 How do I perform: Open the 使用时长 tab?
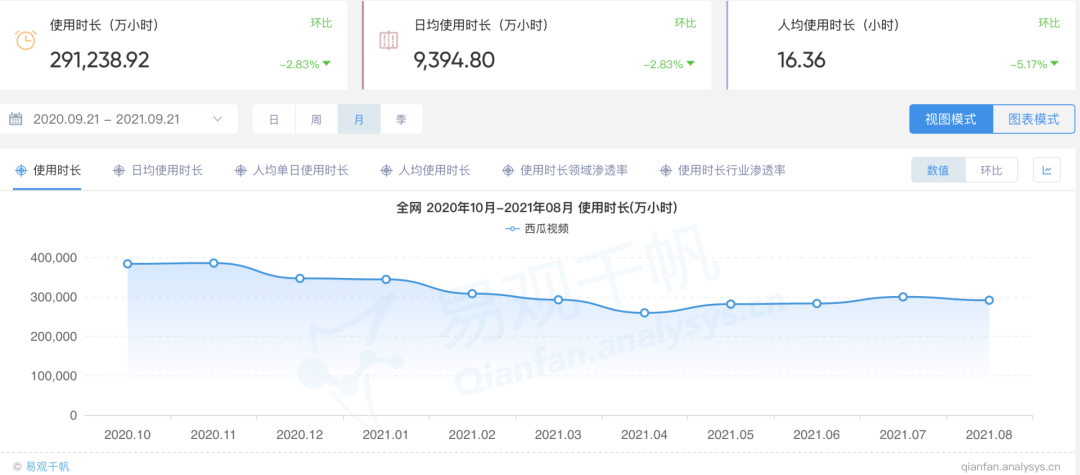click(x=47, y=170)
